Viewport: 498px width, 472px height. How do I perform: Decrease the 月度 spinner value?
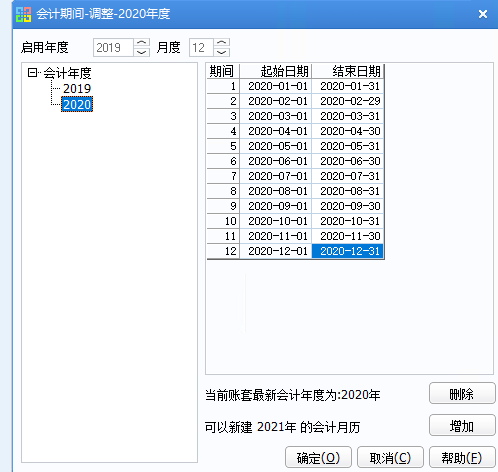pyautogui.click(x=222, y=52)
